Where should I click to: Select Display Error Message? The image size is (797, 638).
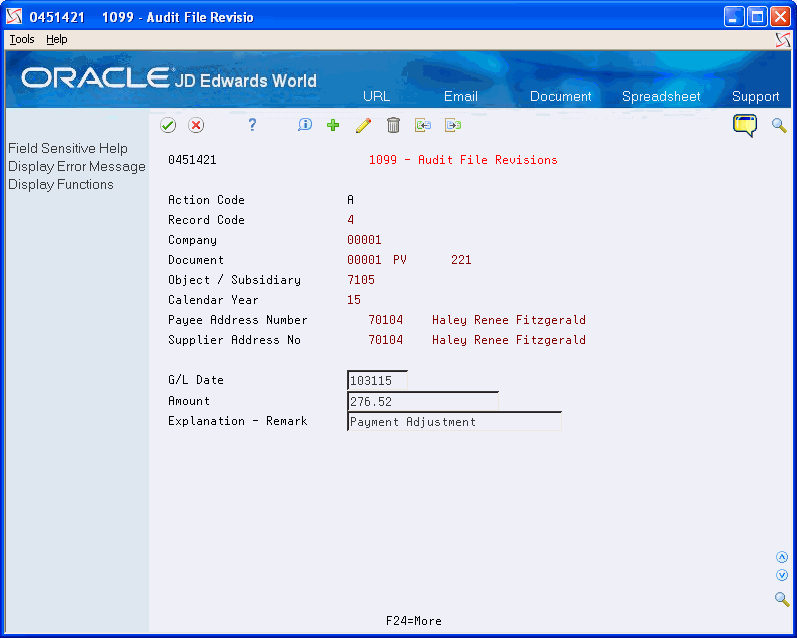77,166
